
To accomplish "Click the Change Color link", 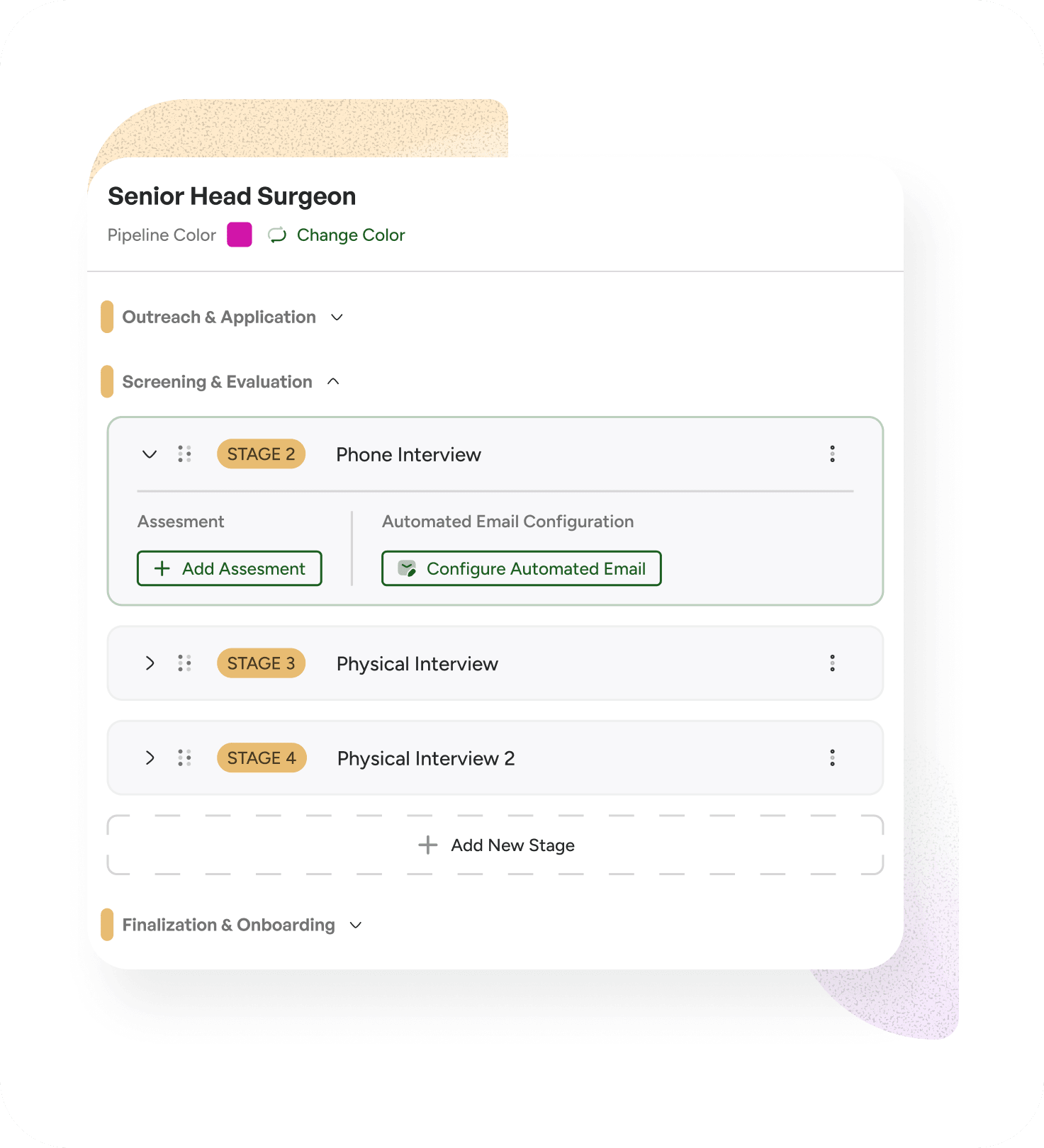I will click(x=351, y=235).
